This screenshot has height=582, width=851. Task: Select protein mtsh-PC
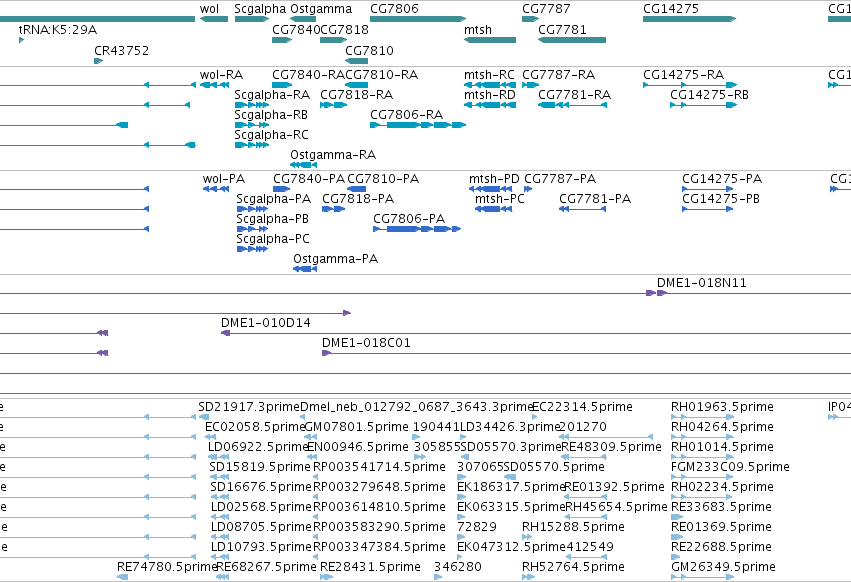tap(493, 209)
